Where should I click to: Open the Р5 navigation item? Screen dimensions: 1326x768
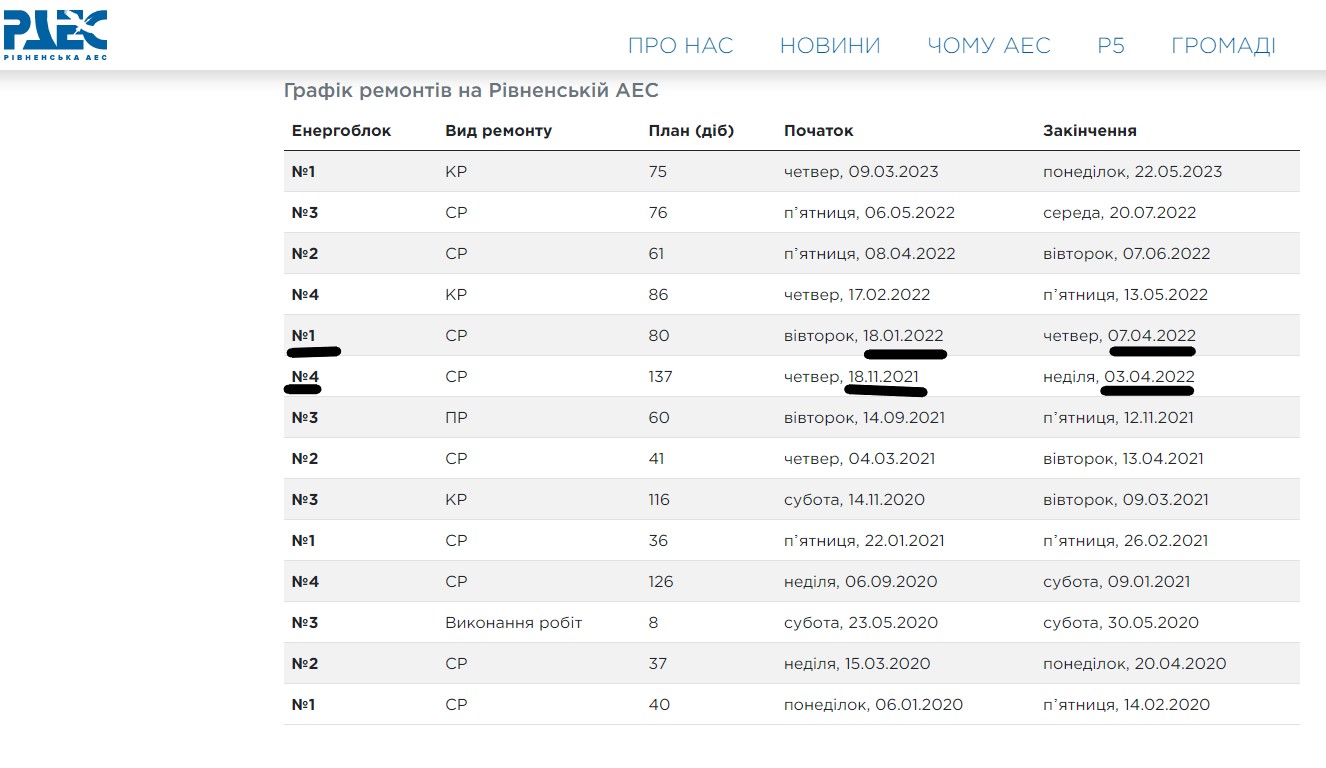[x=1110, y=46]
